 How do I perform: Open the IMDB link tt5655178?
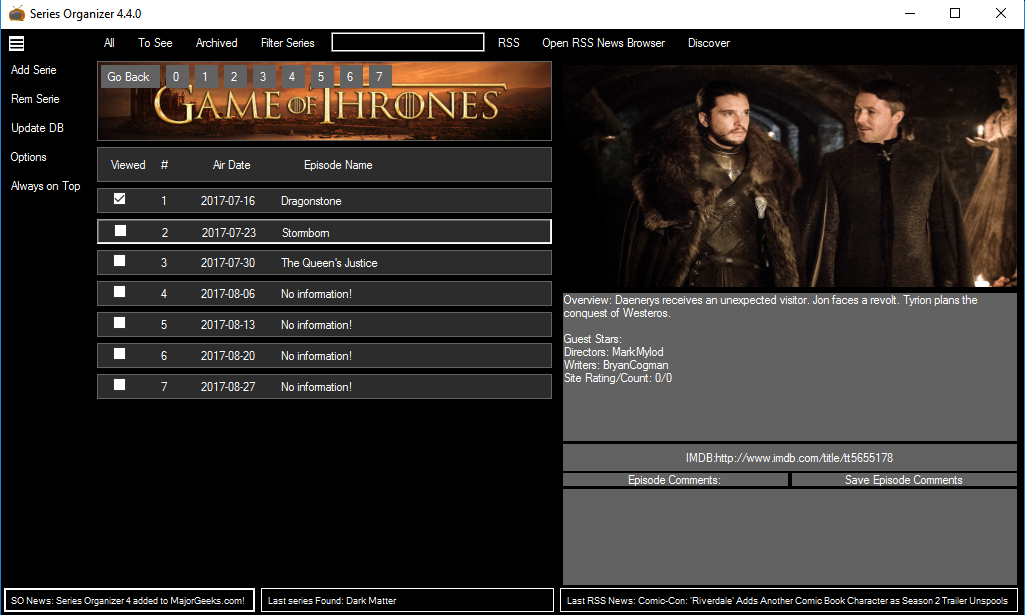tap(790, 458)
